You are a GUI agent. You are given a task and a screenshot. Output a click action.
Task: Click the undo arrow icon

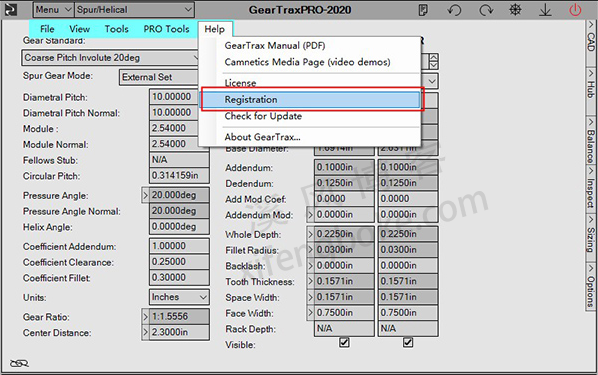pyautogui.click(x=454, y=10)
